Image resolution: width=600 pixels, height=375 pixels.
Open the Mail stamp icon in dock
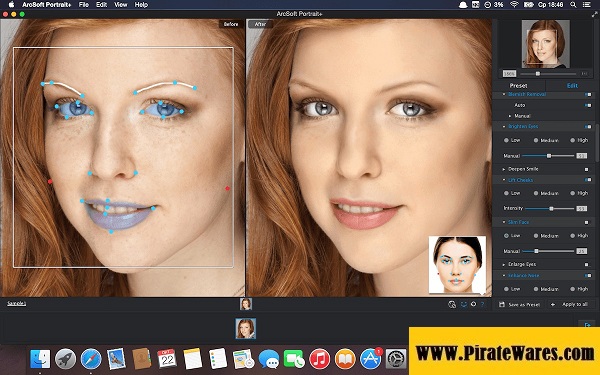pos(116,359)
